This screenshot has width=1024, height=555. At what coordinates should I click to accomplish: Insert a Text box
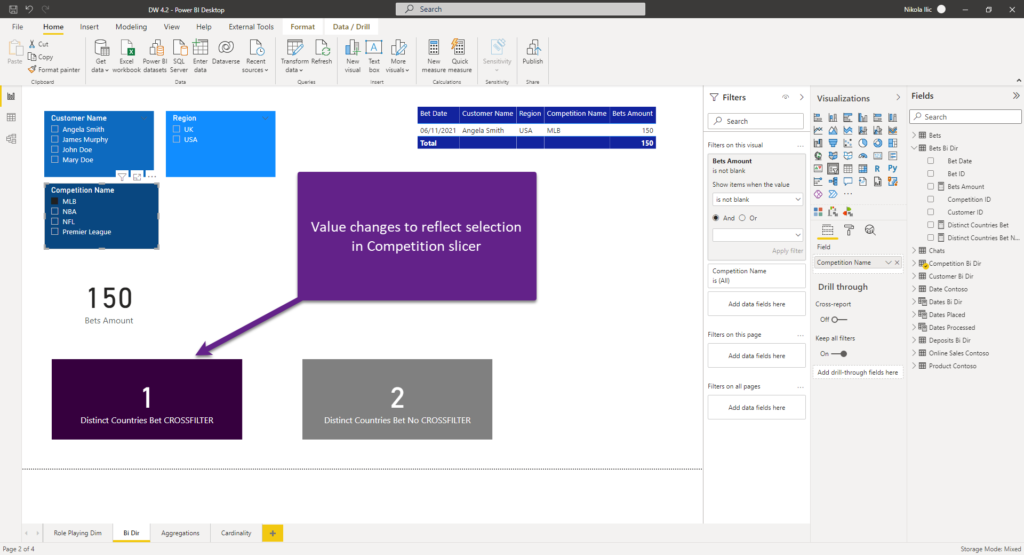click(374, 56)
